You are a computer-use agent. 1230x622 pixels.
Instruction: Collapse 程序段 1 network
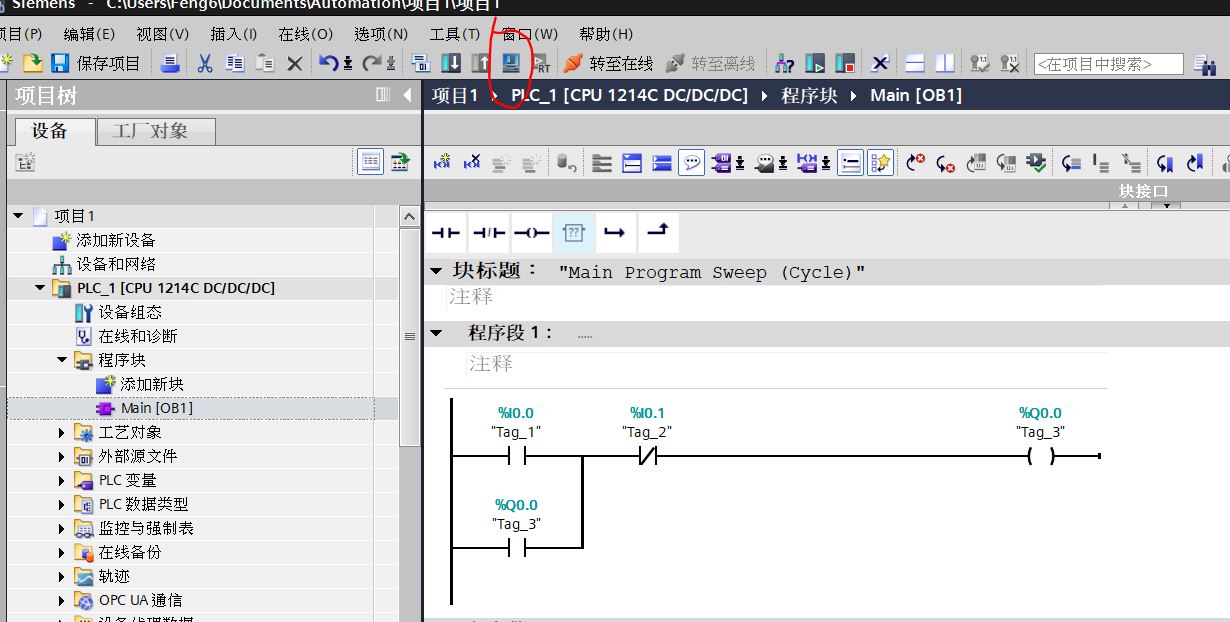coord(436,333)
